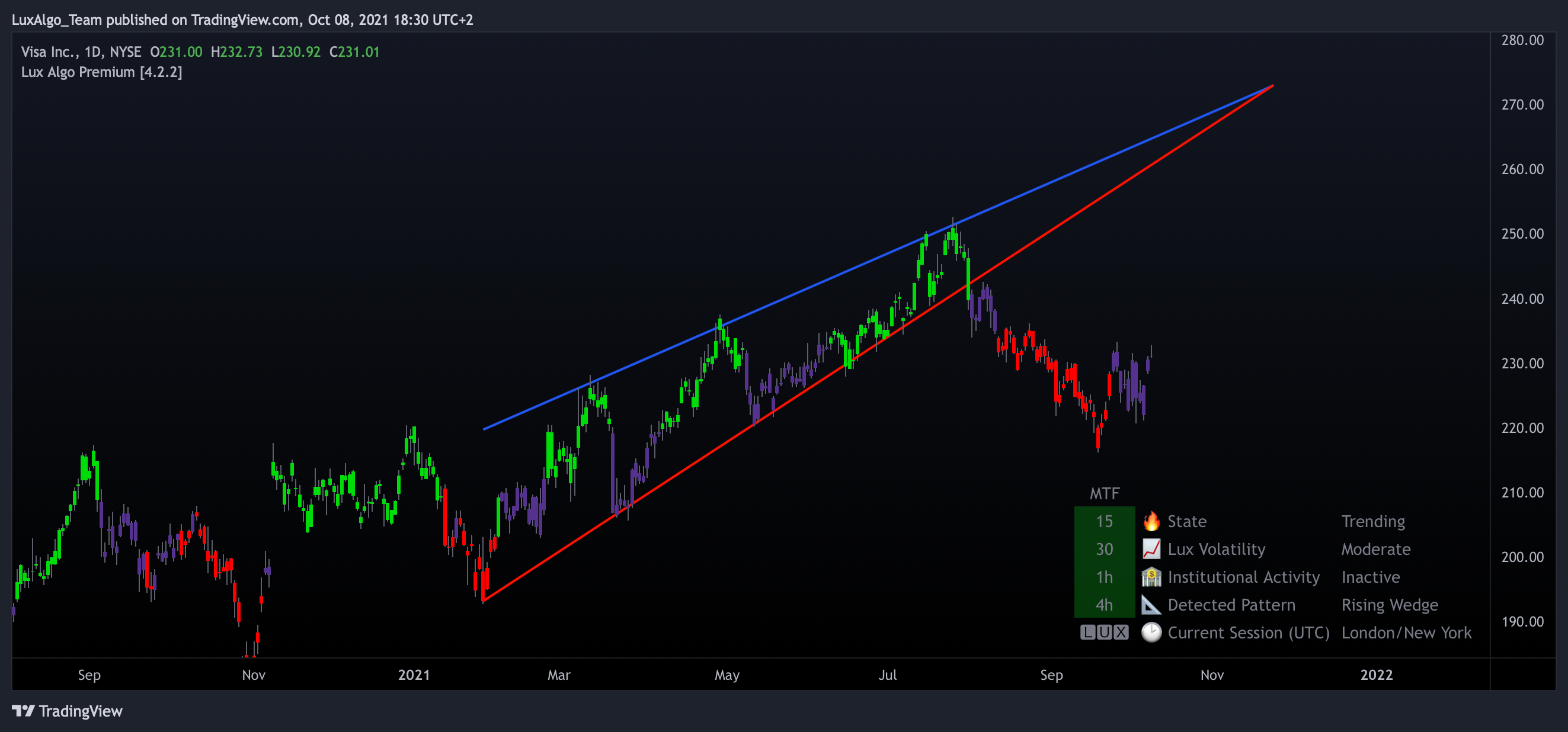Click the Inactive value
This screenshot has height=732, width=1568.
(x=1370, y=577)
